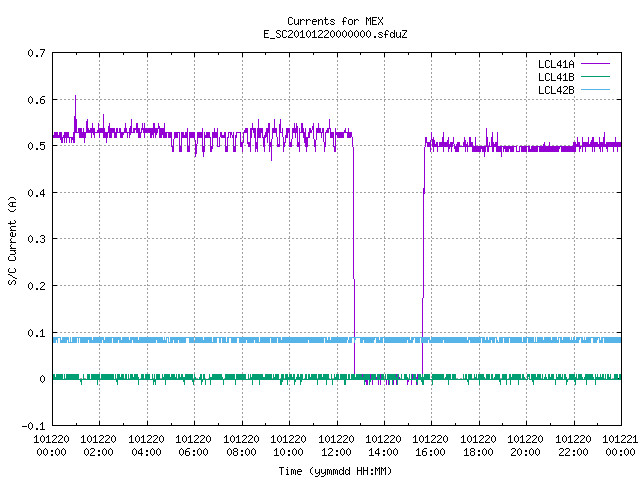
Task: Click the x-axis tick '101220 14:00'
Action: point(383,446)
